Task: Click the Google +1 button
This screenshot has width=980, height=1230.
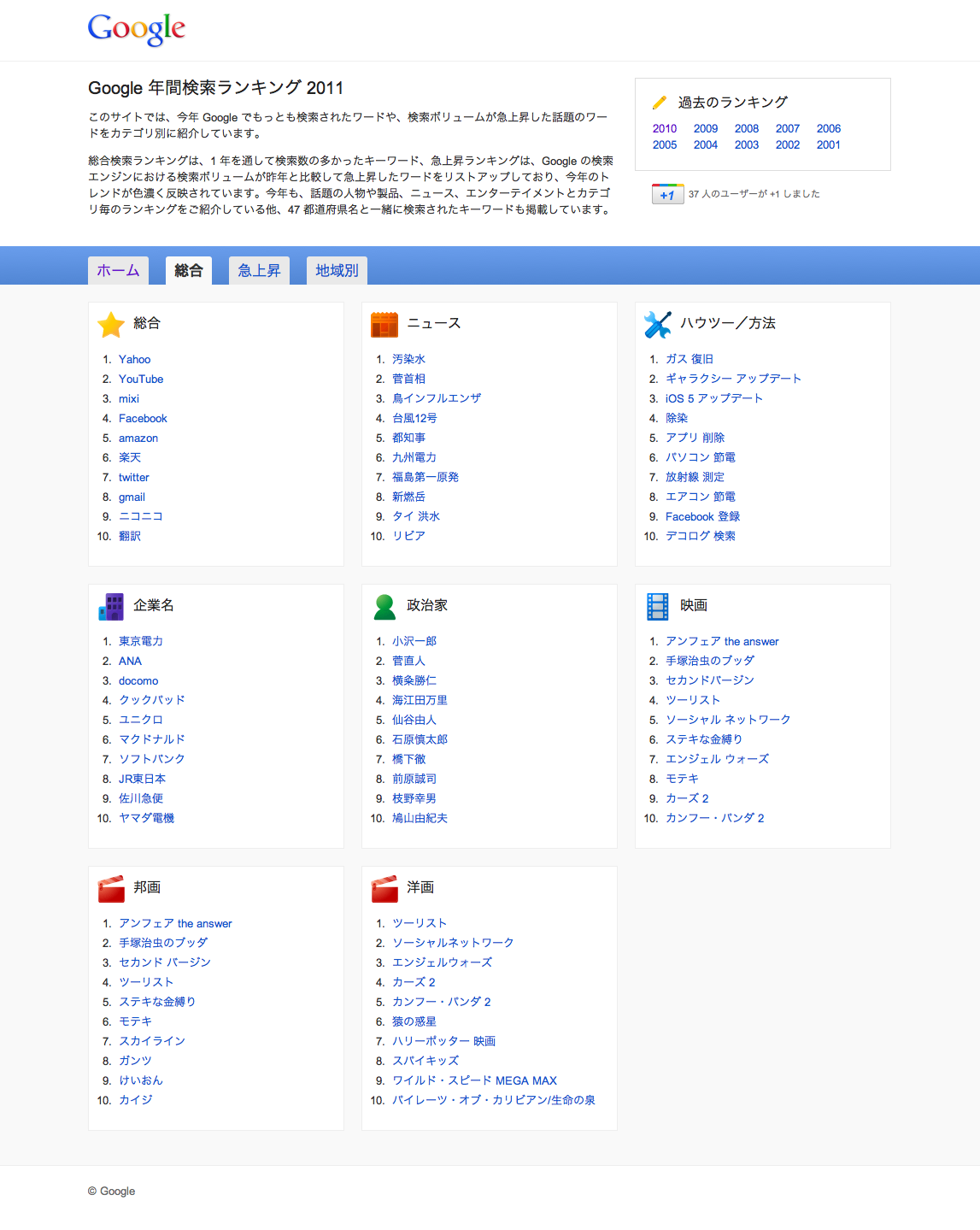Action: pyautogui.click(x=667, y=194)
